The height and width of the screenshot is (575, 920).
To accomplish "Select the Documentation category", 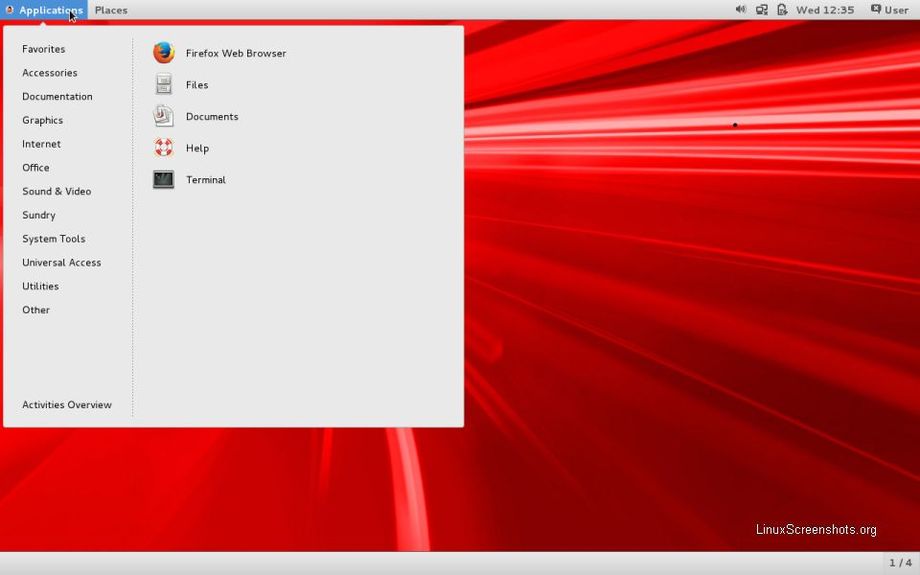I will click(58, 96).
